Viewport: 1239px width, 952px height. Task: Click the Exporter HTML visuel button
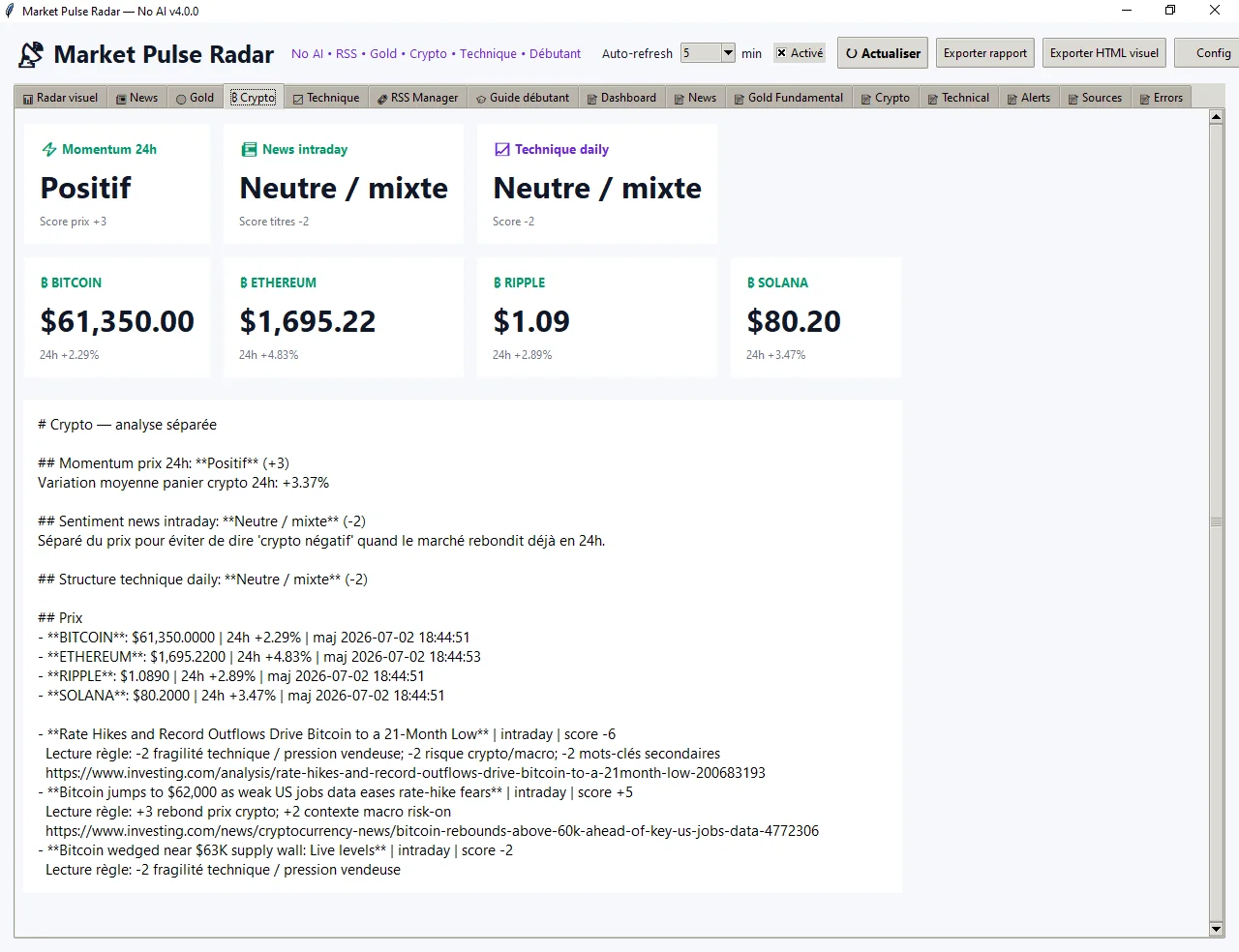click(x=1104, y=53)
